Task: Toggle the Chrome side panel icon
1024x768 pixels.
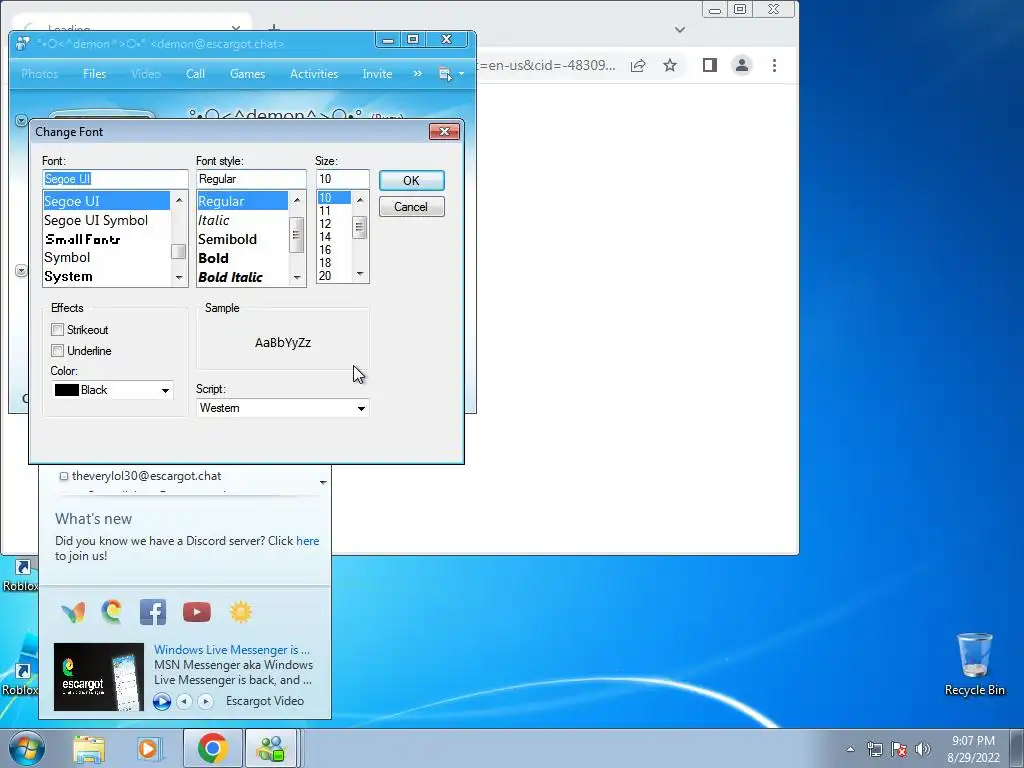Action: [x=710, y=65]
